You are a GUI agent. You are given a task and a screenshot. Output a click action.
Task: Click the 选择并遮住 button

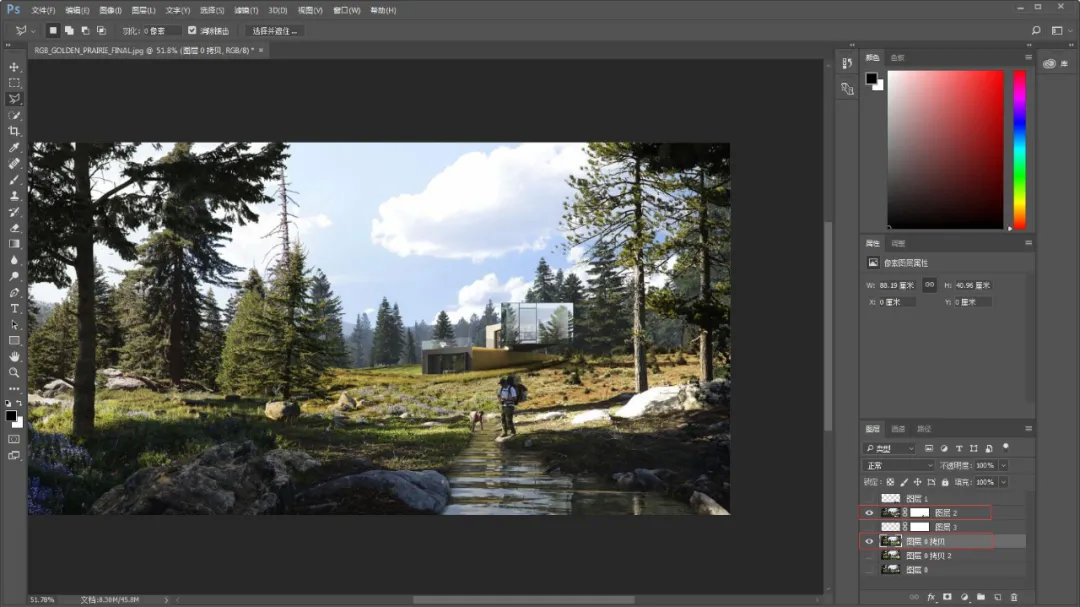pyautogui.click(x=274, y=31)
